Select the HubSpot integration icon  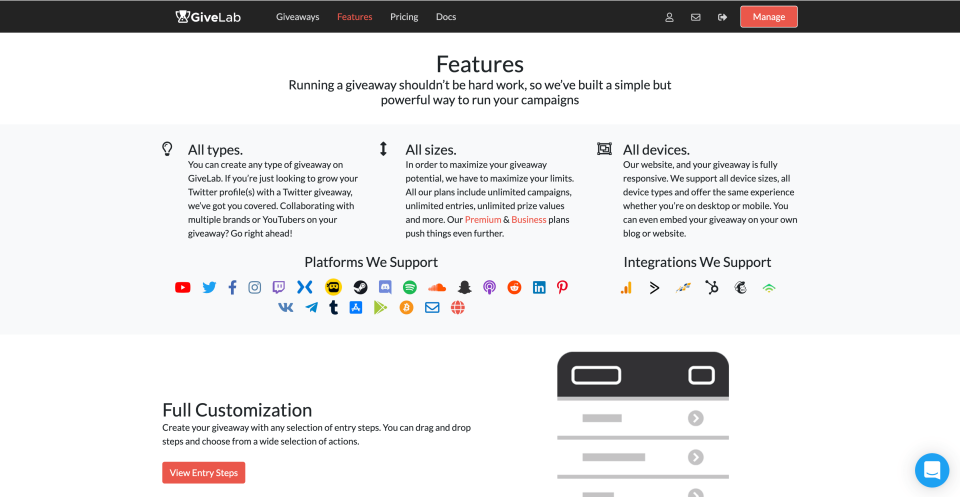click(x=711, y=288)
